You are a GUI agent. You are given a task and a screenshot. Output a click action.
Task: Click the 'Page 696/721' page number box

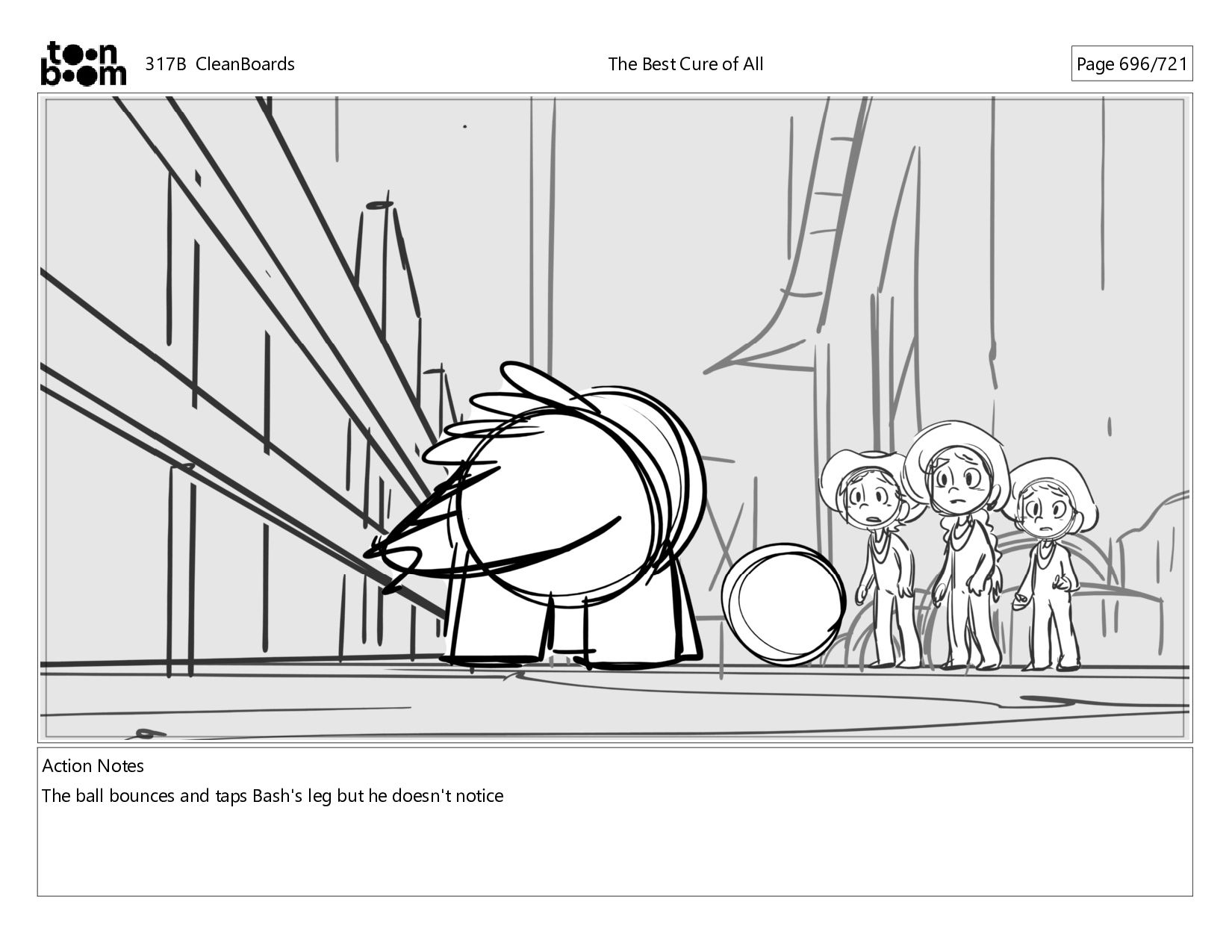pos(1131,64)
